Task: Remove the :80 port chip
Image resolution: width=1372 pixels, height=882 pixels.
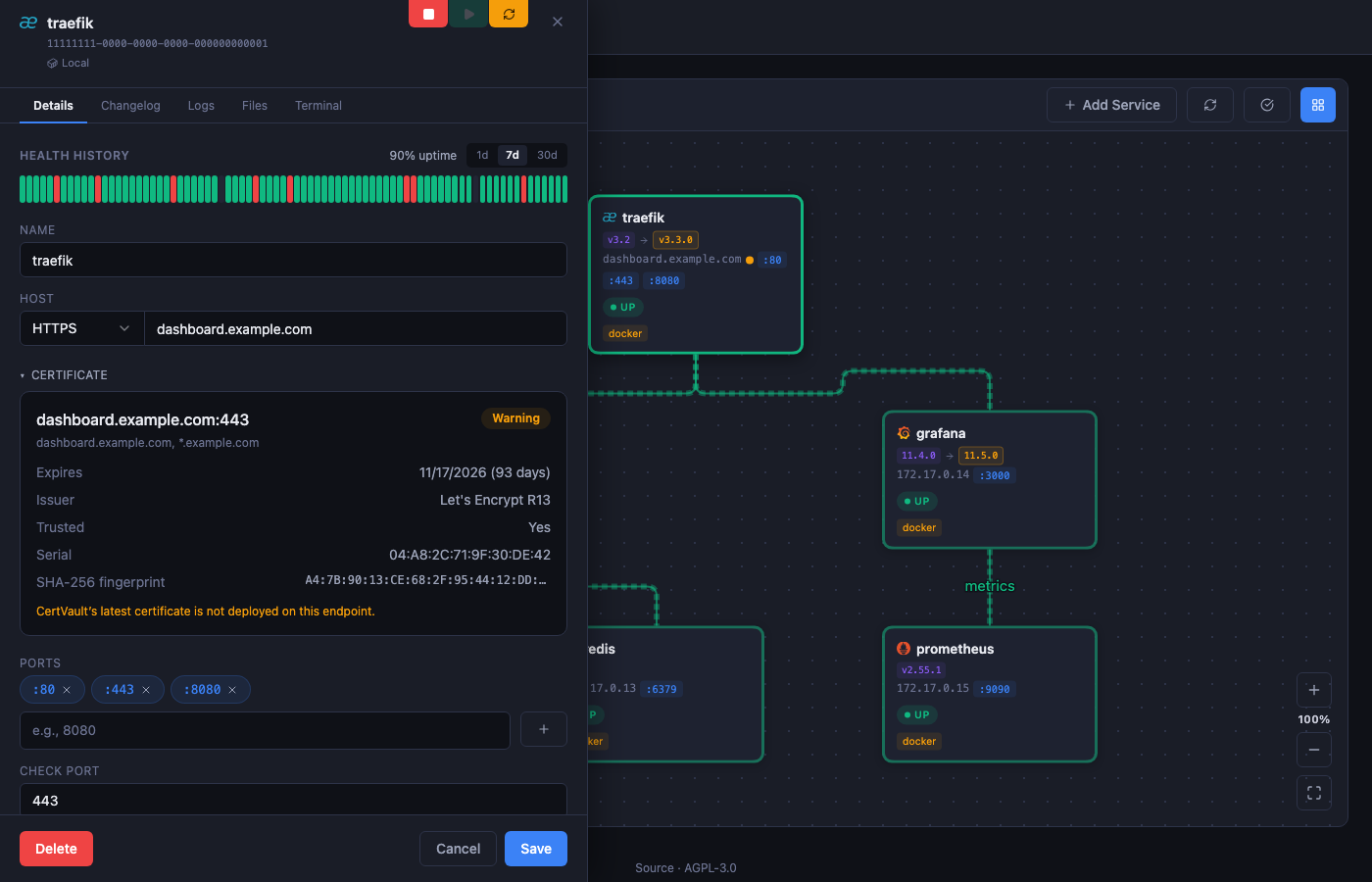Action: coord(67,690)
